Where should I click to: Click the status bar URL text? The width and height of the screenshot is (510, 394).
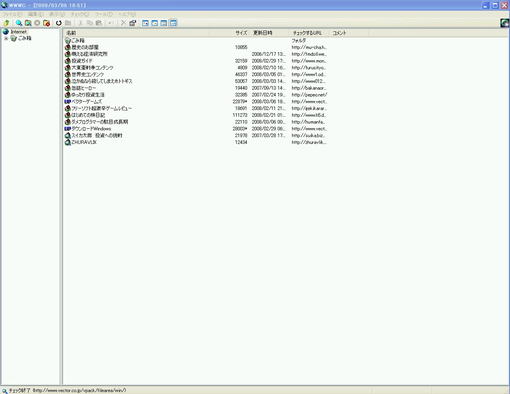click(79, 390)
